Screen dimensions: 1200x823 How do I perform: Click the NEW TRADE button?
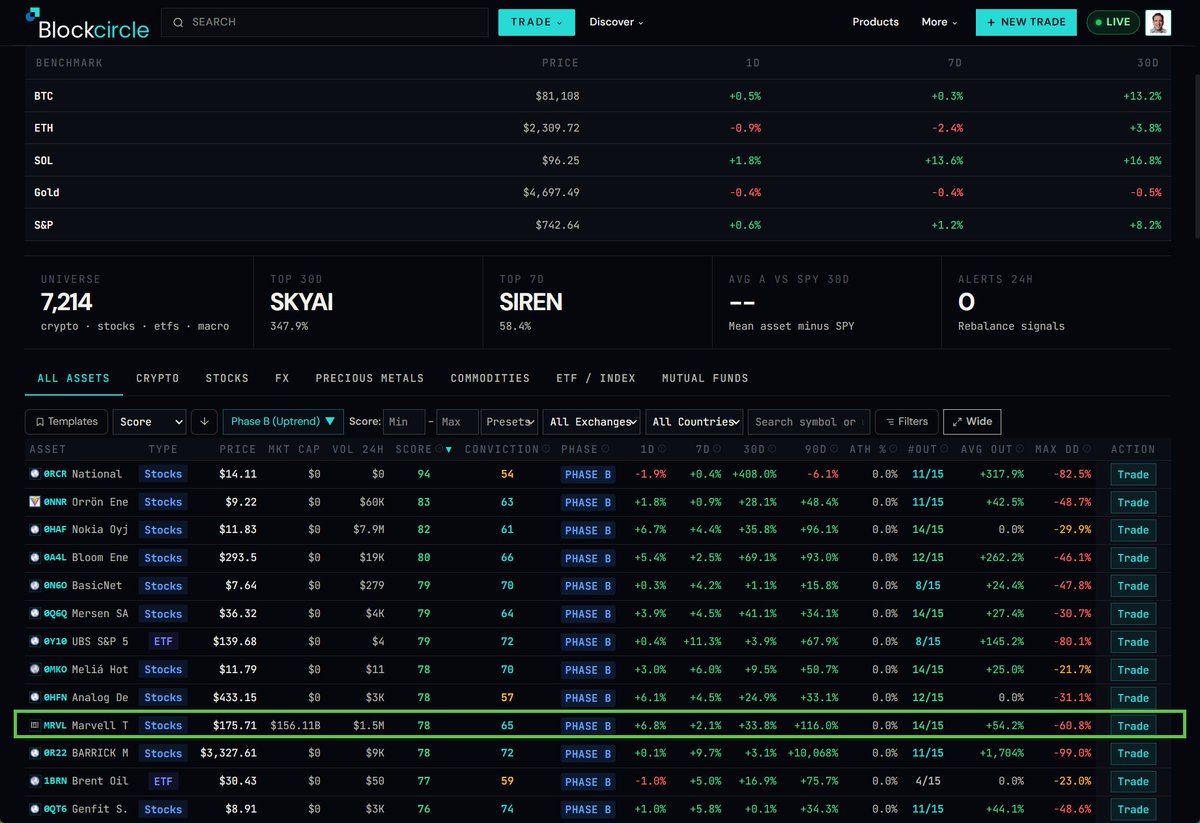(x=1026, y=22)
